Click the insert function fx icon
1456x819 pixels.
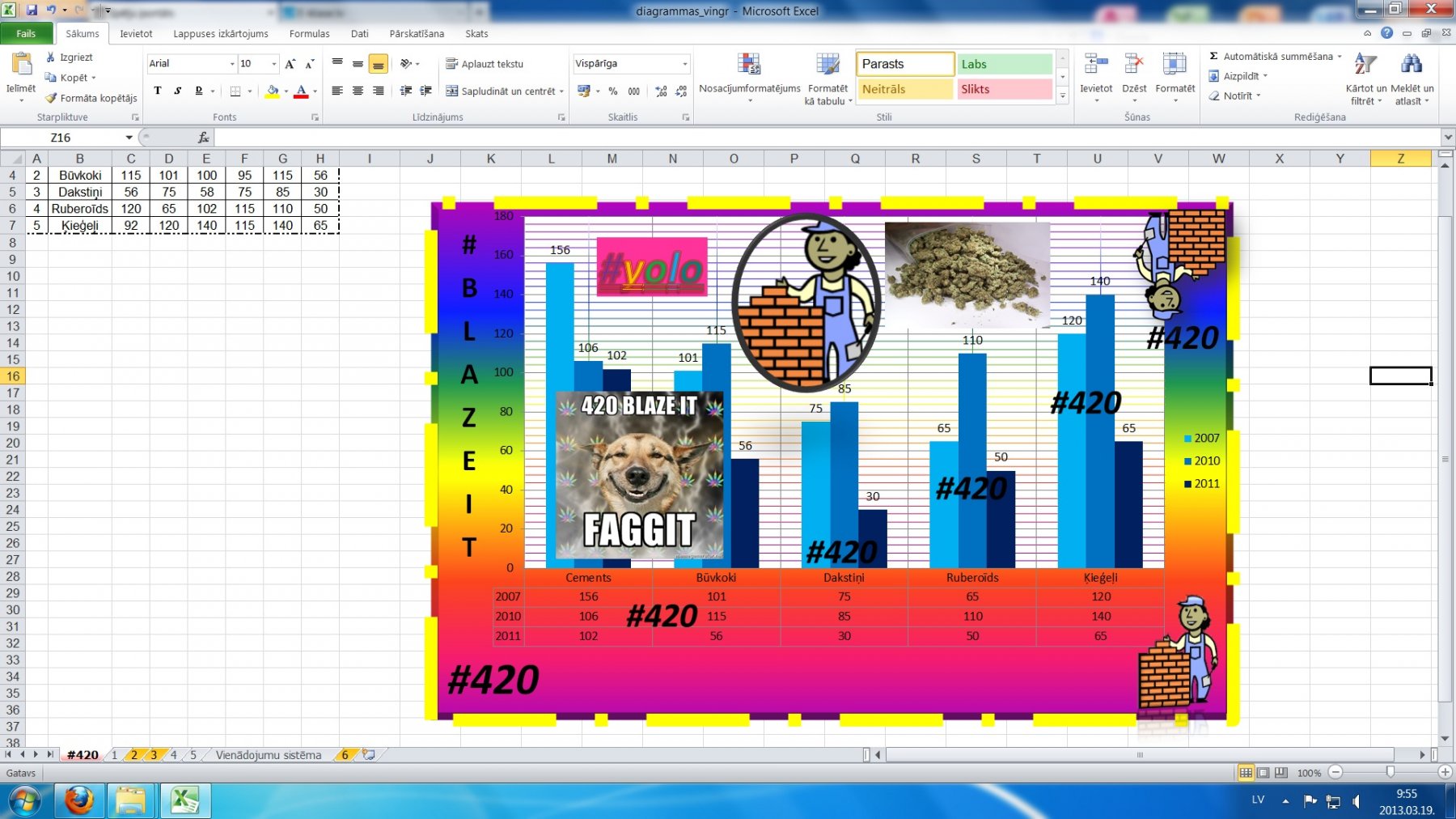tap(203, 138)
